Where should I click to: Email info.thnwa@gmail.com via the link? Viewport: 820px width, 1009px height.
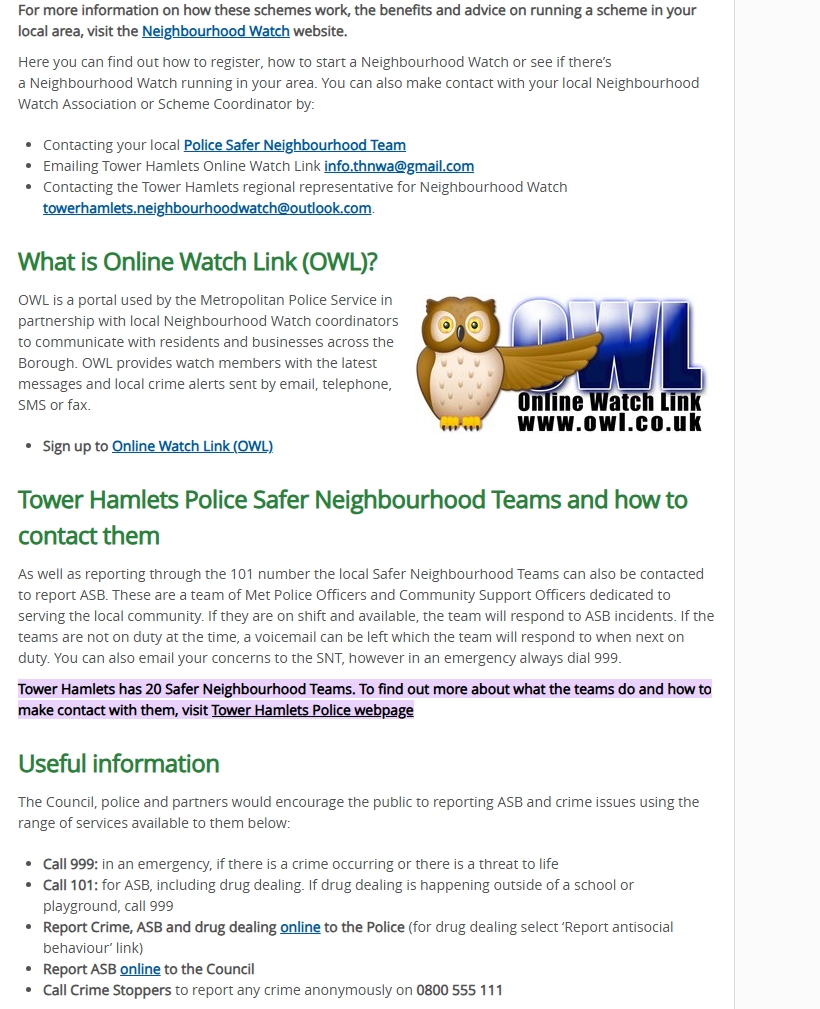pyautogui.click(x=398, y=166)
